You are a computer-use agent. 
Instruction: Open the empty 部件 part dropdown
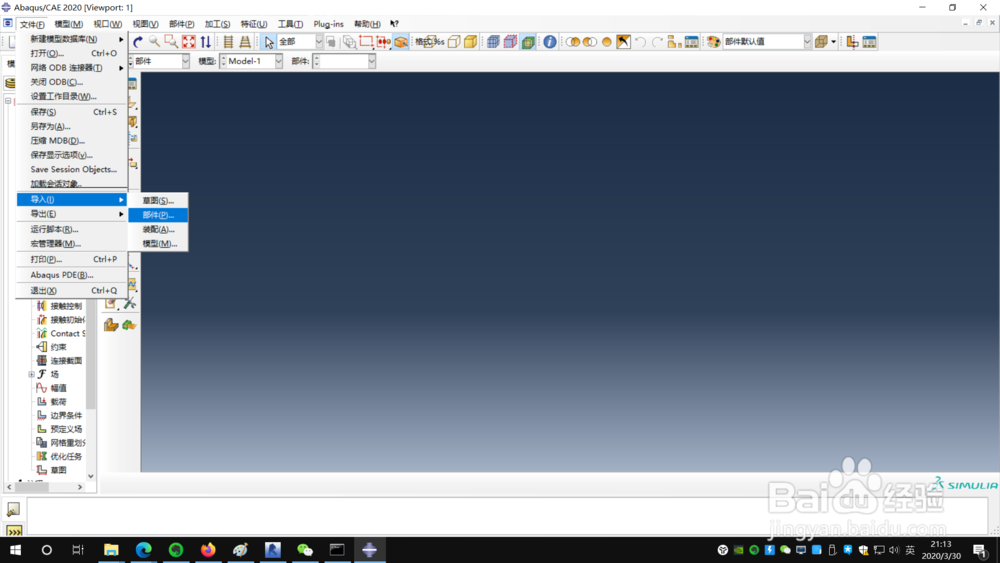[371, 61]
